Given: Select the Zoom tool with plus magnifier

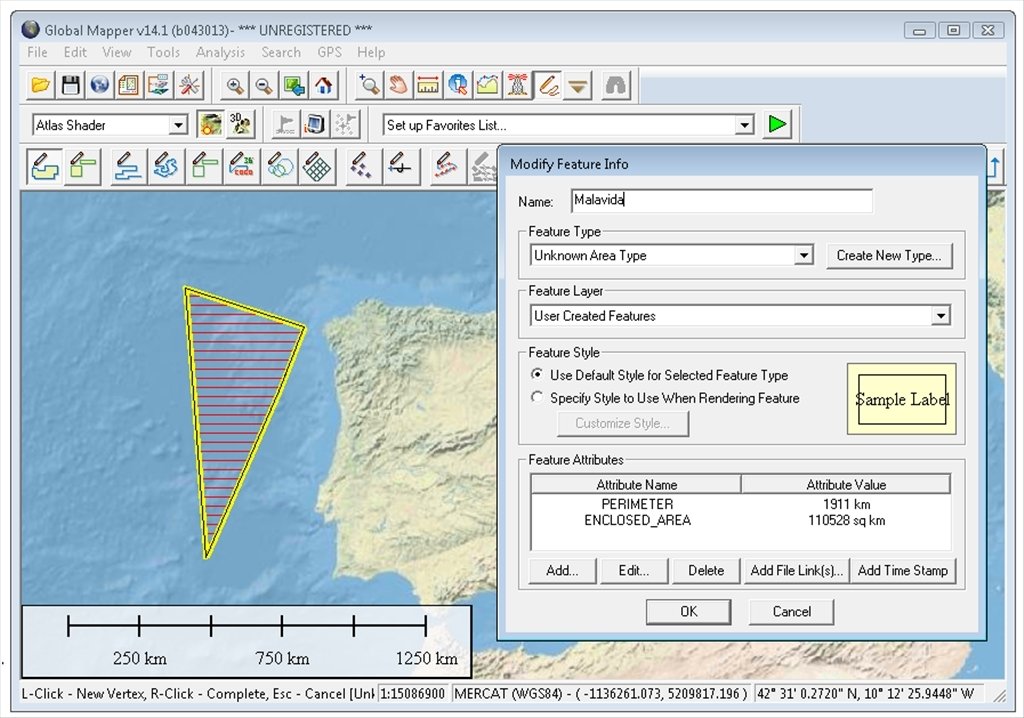Looking at the screenshot, I should tap(370, 85).
